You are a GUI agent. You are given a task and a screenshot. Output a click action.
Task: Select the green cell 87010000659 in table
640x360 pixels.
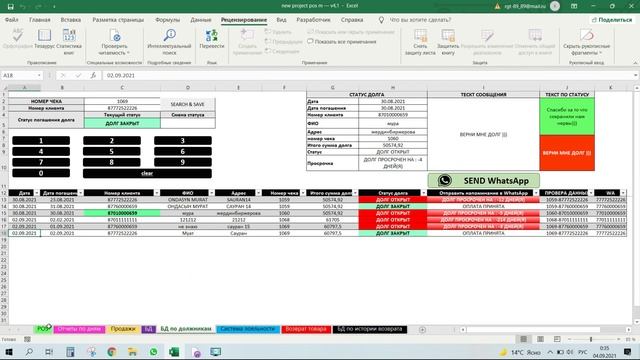[122, 213]
